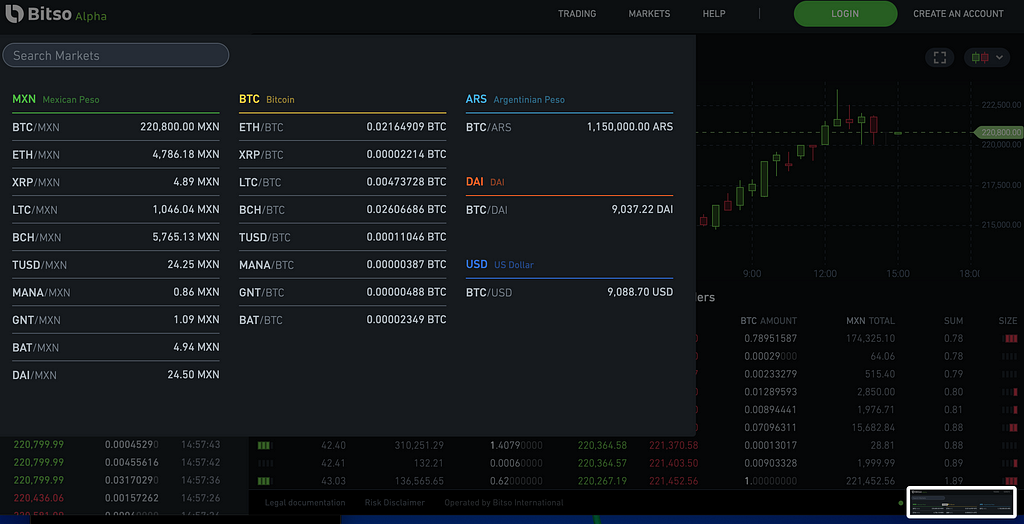
Task: Open the Markets menu
Action: click(x=649, y=14)
